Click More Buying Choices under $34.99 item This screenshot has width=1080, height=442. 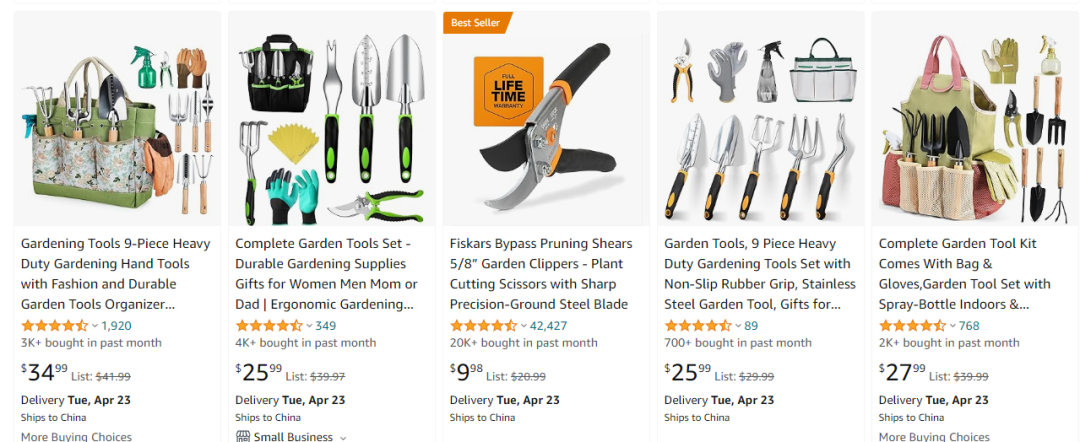[x=76, y=437]
